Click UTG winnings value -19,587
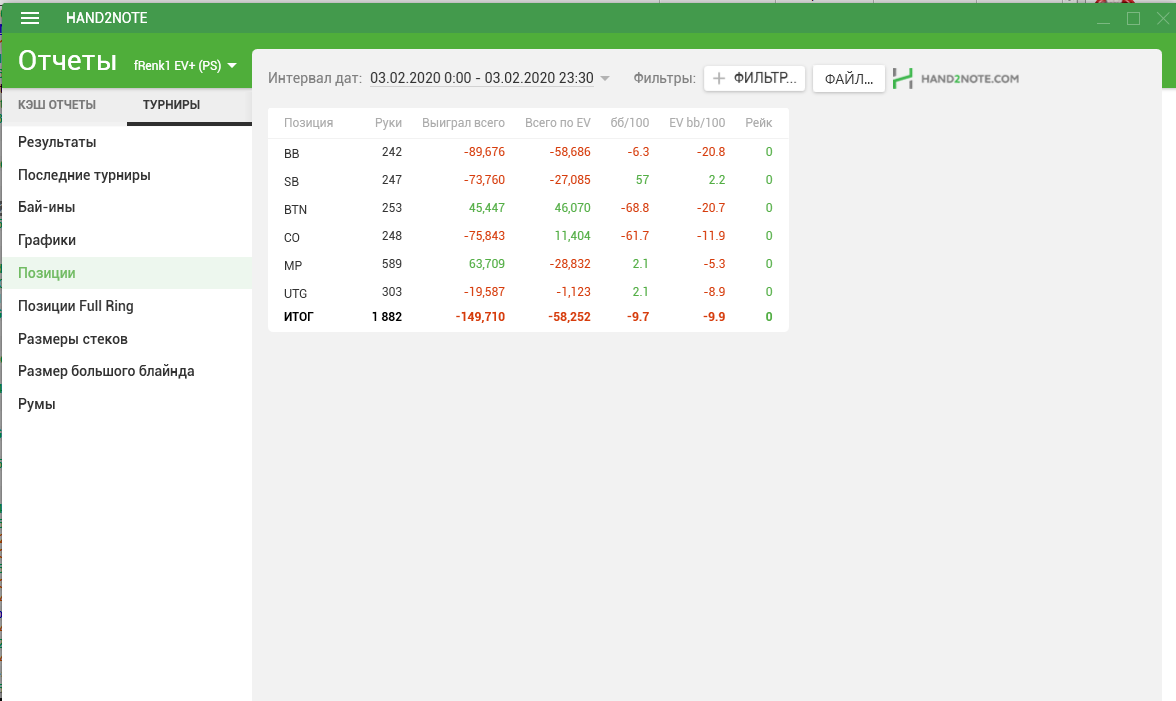The height and width of the screenshot is (701, 1176). coord(484,292)
